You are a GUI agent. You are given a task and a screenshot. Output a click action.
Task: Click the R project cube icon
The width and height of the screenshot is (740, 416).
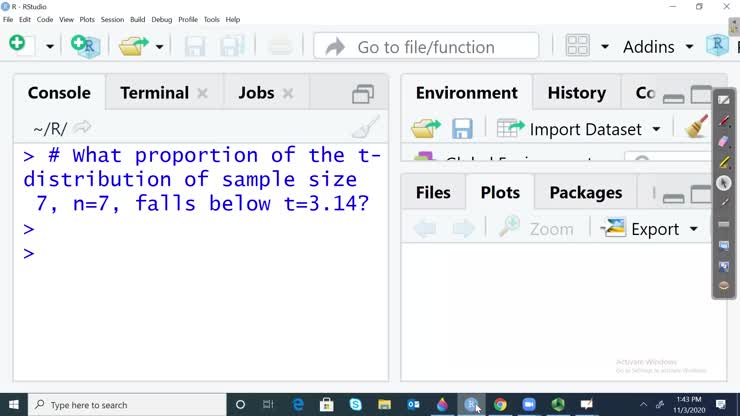(x=717, y=45)
